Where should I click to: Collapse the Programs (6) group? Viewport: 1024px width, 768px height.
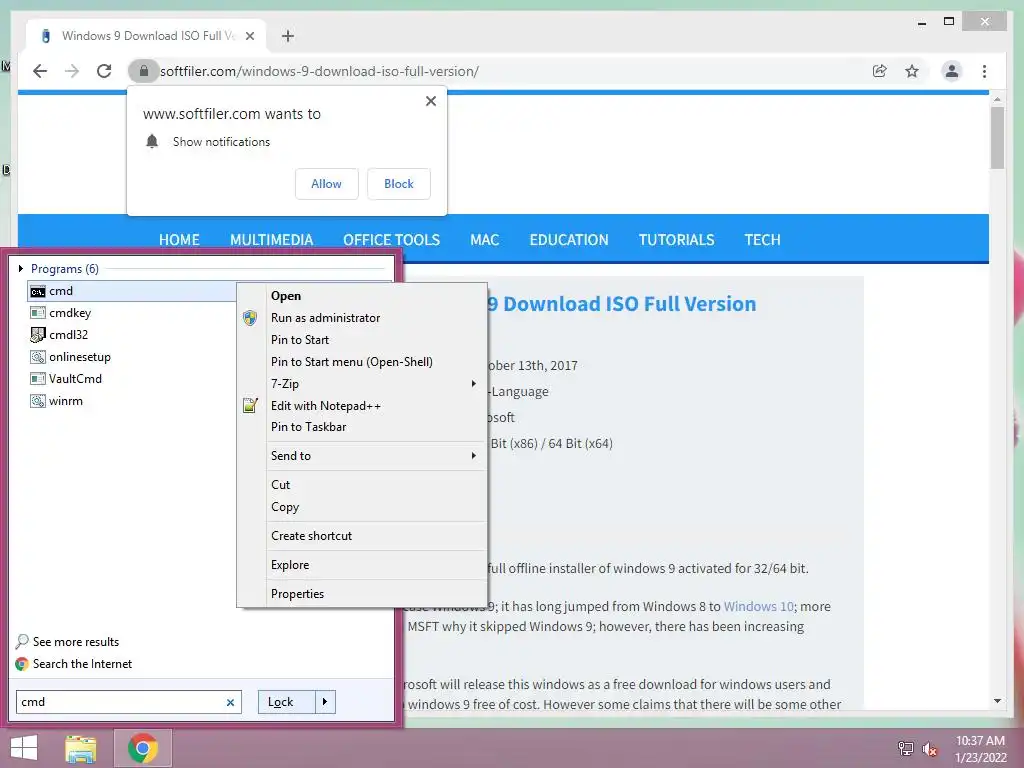click(x=21, y=268)
